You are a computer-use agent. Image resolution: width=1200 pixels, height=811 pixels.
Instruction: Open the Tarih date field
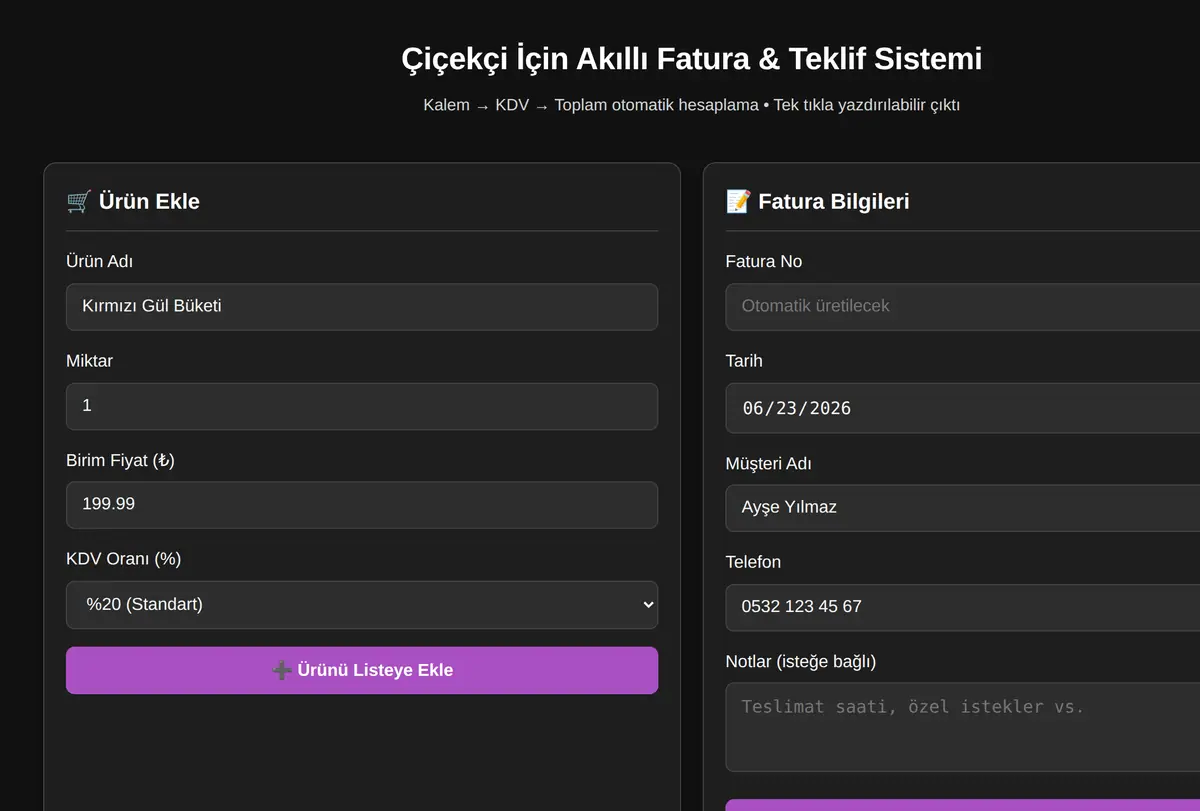pyautogui.click(x=962, y=408)
